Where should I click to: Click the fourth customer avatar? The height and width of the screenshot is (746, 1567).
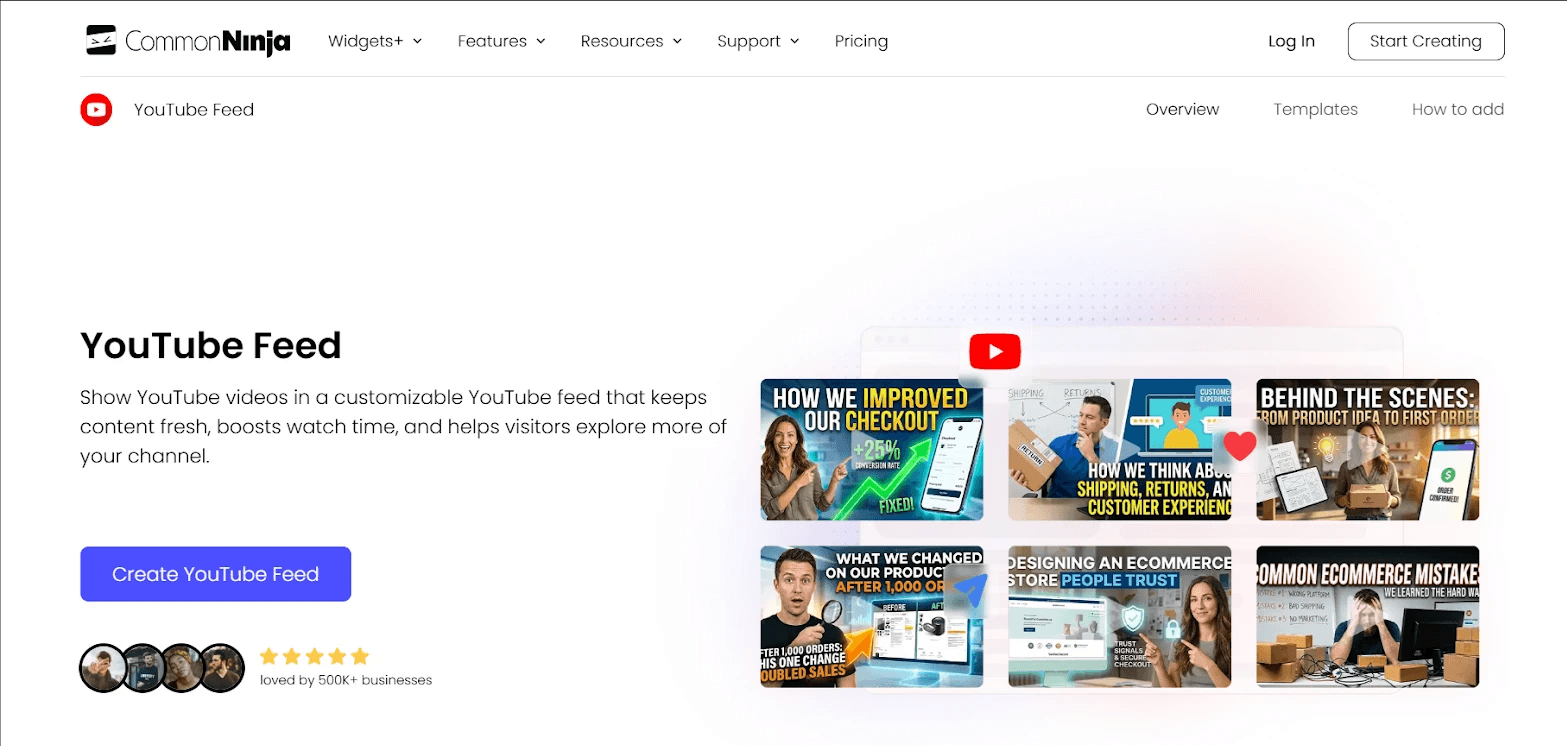point(222,668)
